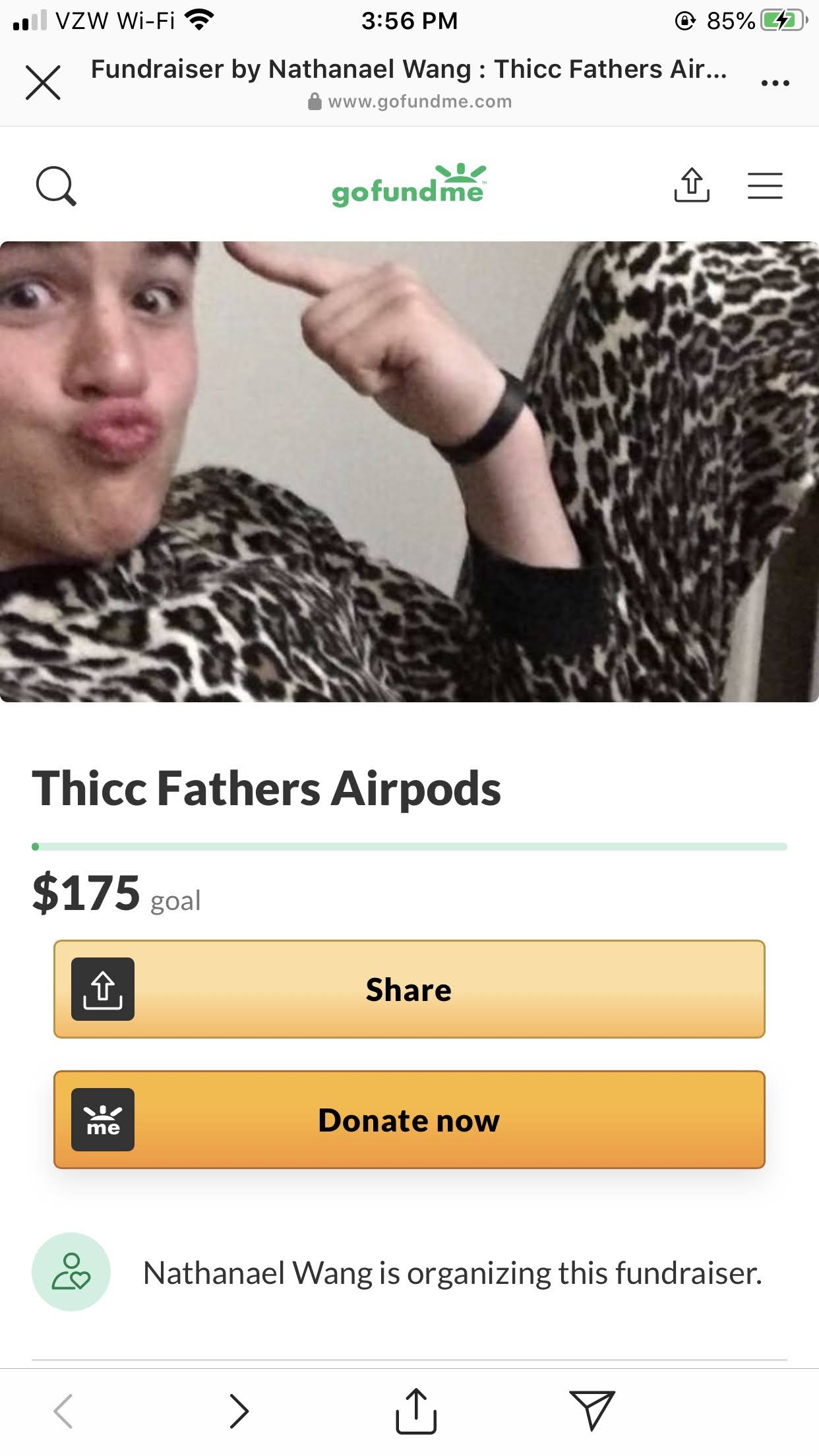
Task: Tap the share icon in GoFundMe header
Action: 691,185
